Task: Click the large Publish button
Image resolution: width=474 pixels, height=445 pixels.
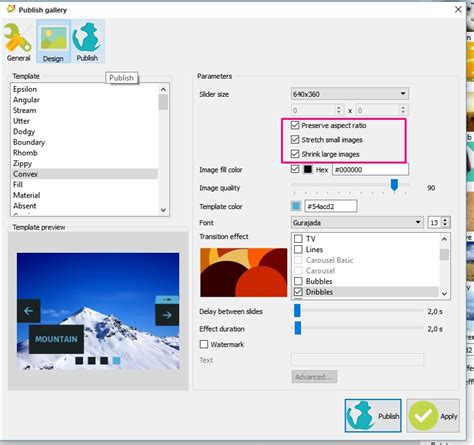Action: click(373, 416)
